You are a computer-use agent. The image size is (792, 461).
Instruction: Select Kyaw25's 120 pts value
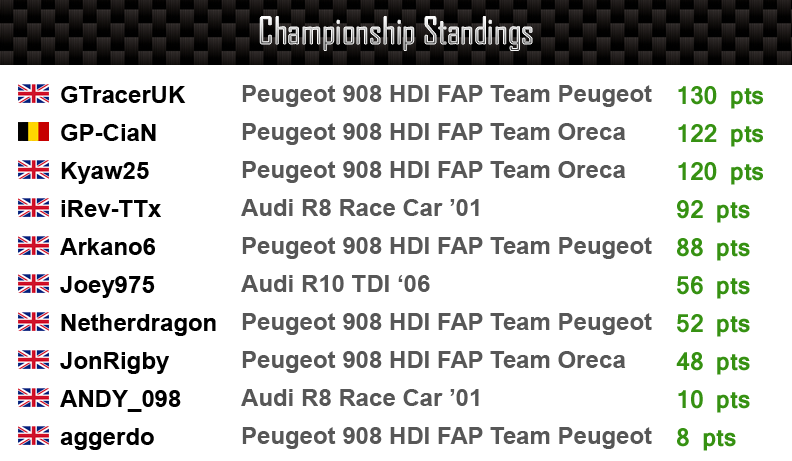(720, 172)
